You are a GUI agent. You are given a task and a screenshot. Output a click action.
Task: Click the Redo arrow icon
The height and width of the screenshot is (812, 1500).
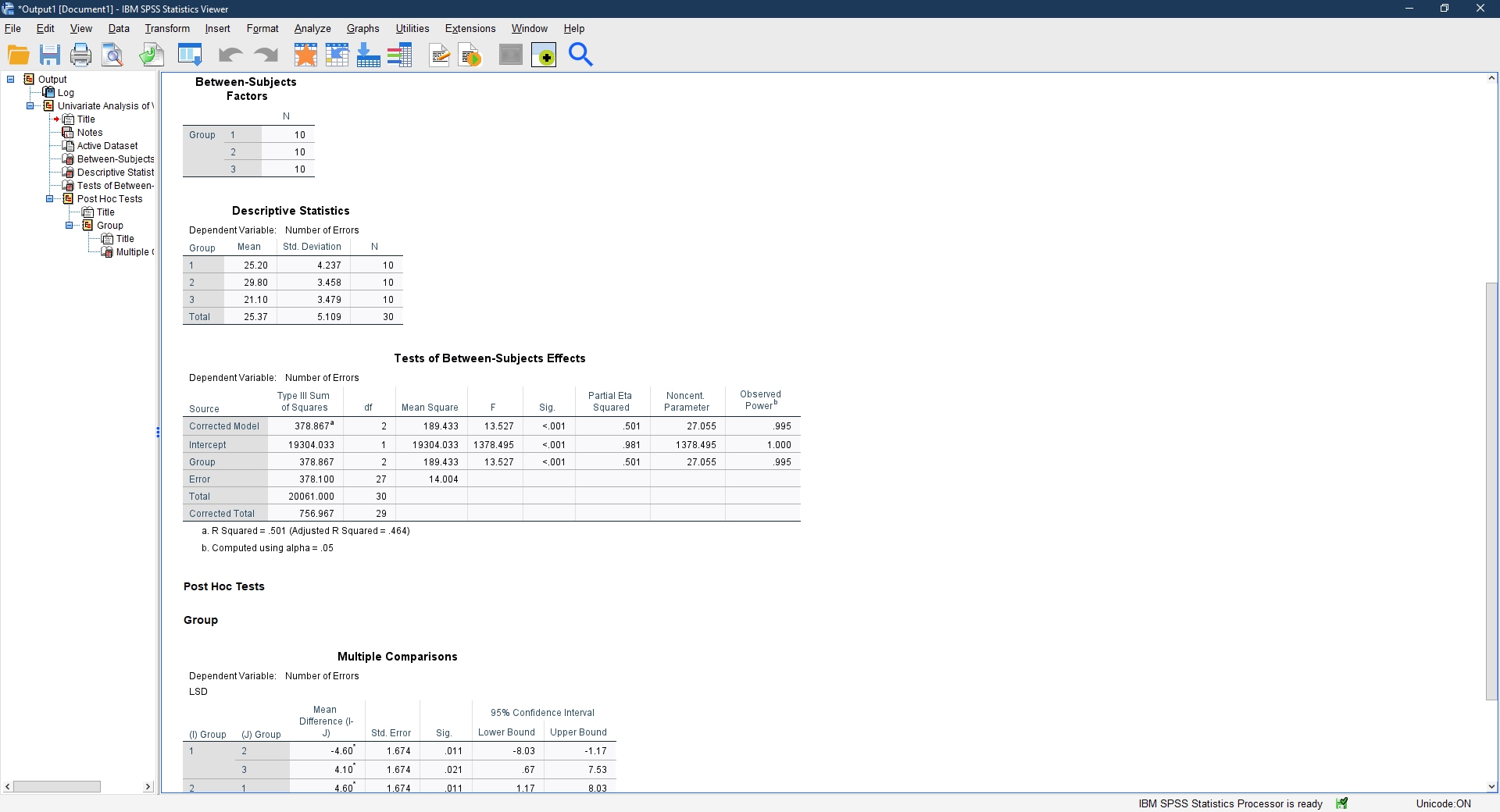266,55
